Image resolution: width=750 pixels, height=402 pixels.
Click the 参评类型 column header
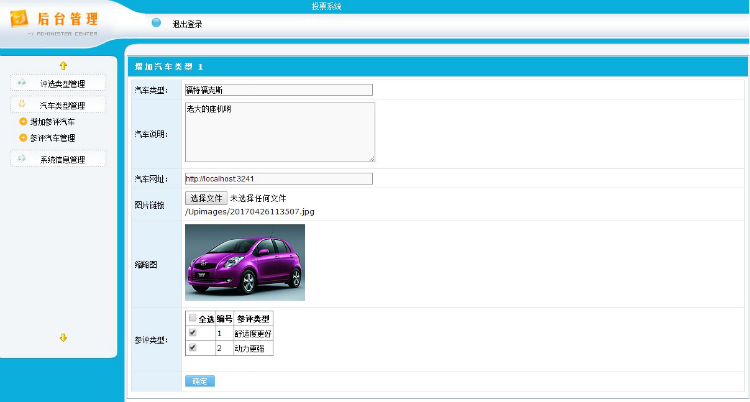pos(254,319)
